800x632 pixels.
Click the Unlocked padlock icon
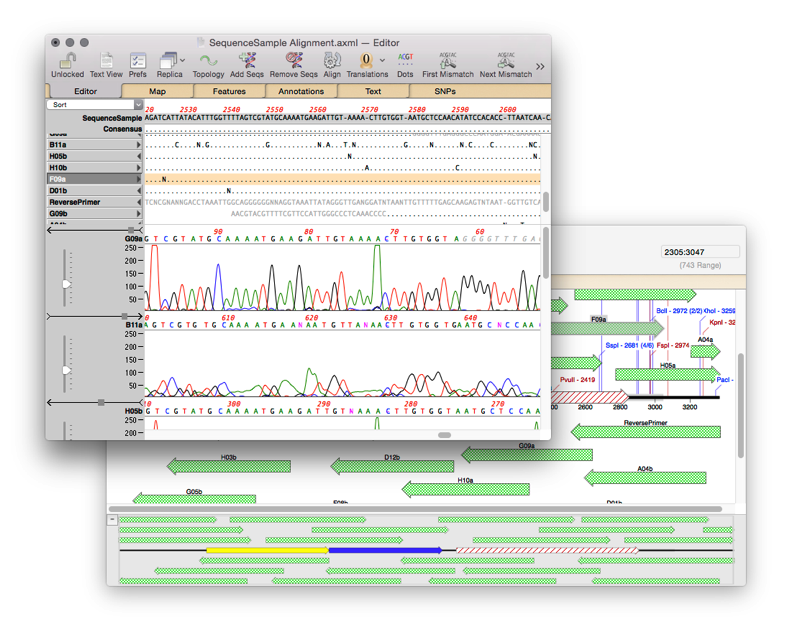point(67,62)
